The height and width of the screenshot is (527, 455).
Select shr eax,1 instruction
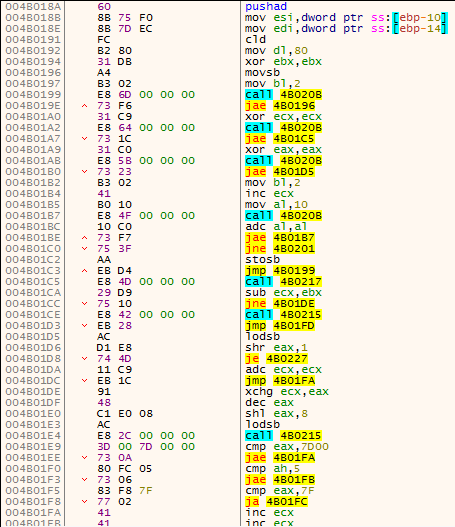276,348
